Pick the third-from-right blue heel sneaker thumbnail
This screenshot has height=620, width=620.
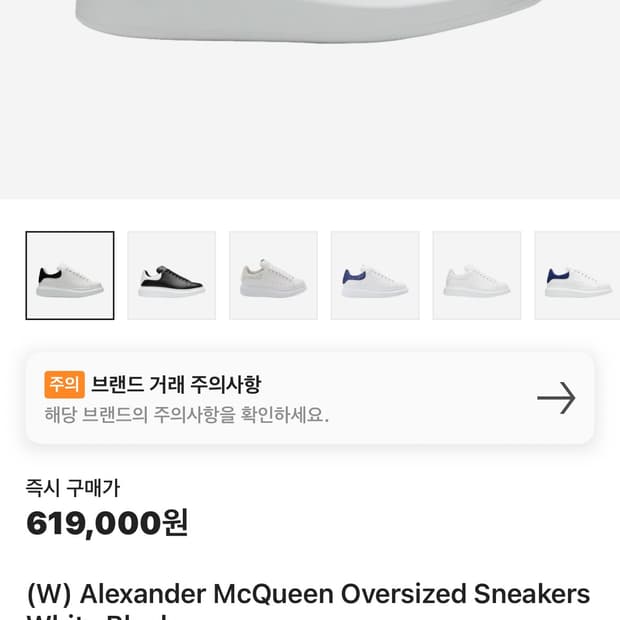tap(375, 276)
